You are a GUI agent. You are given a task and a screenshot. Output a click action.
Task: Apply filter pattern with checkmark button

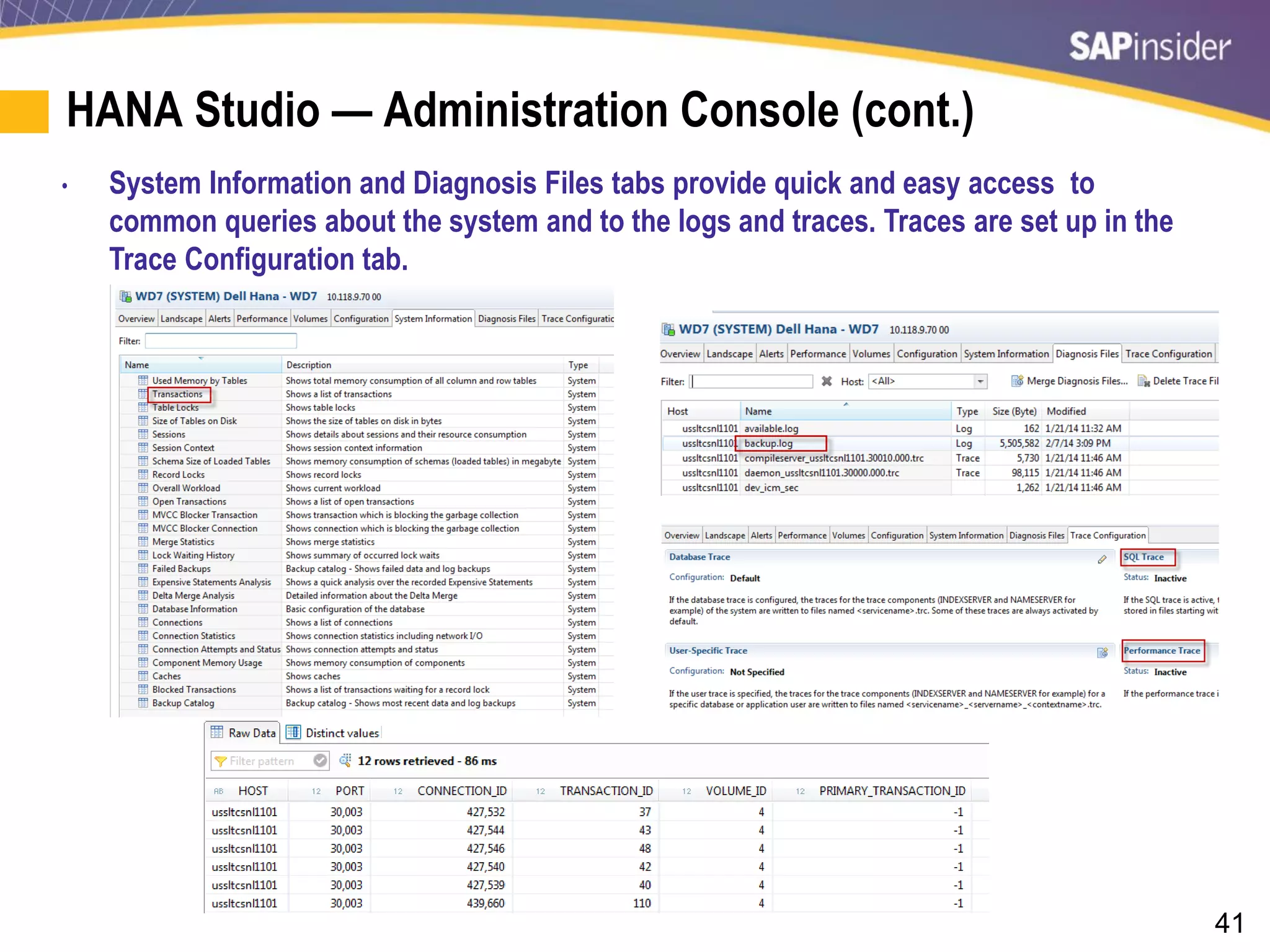pyautogui.click(x=320, y=760)
